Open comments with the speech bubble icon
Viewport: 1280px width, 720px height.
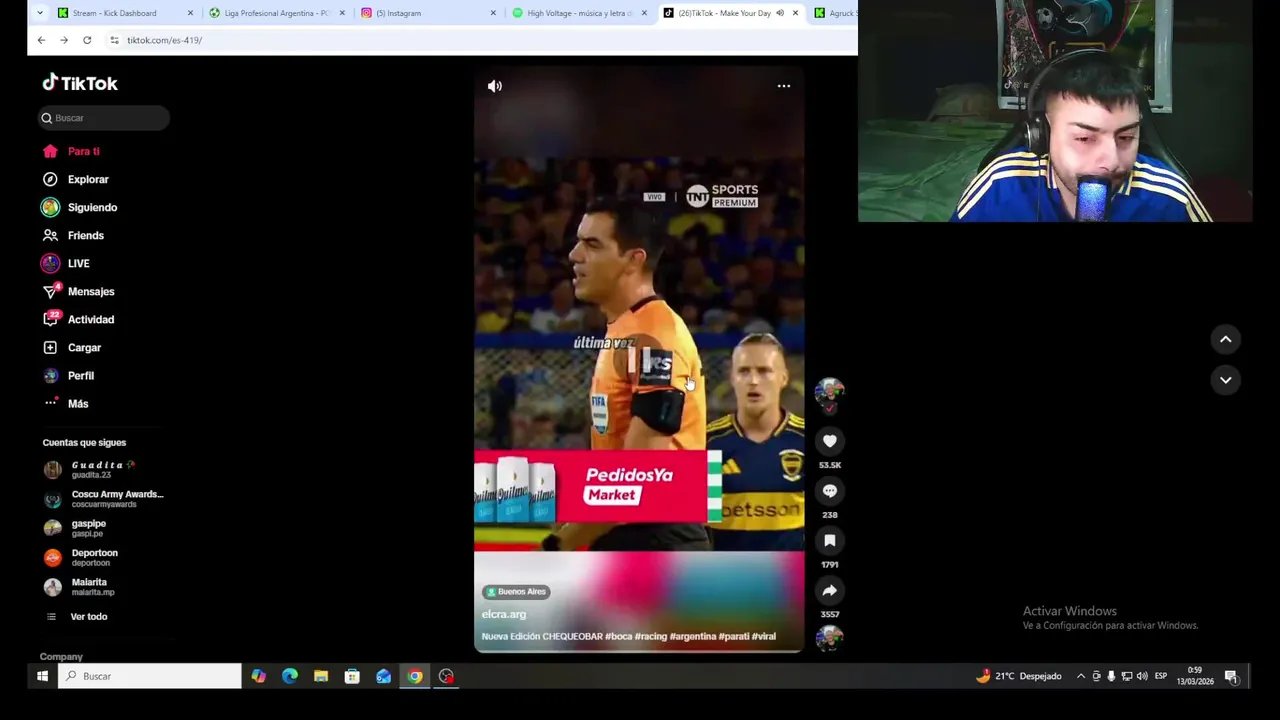830,491
